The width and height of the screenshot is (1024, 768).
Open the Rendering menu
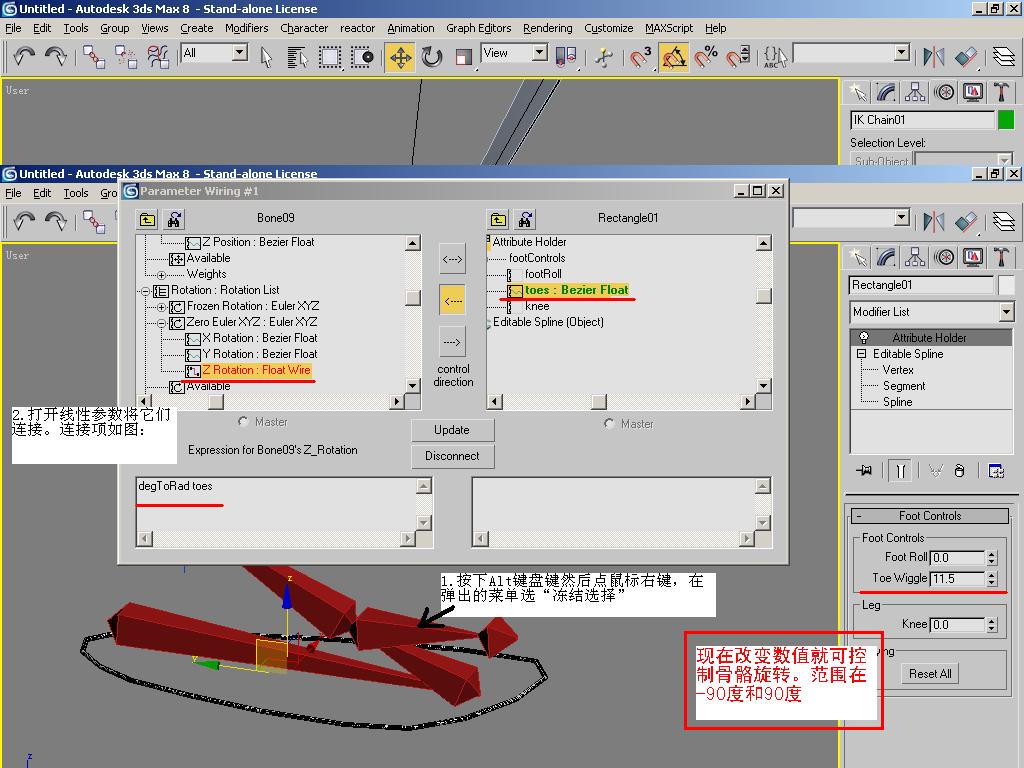(x=547, y=28)
